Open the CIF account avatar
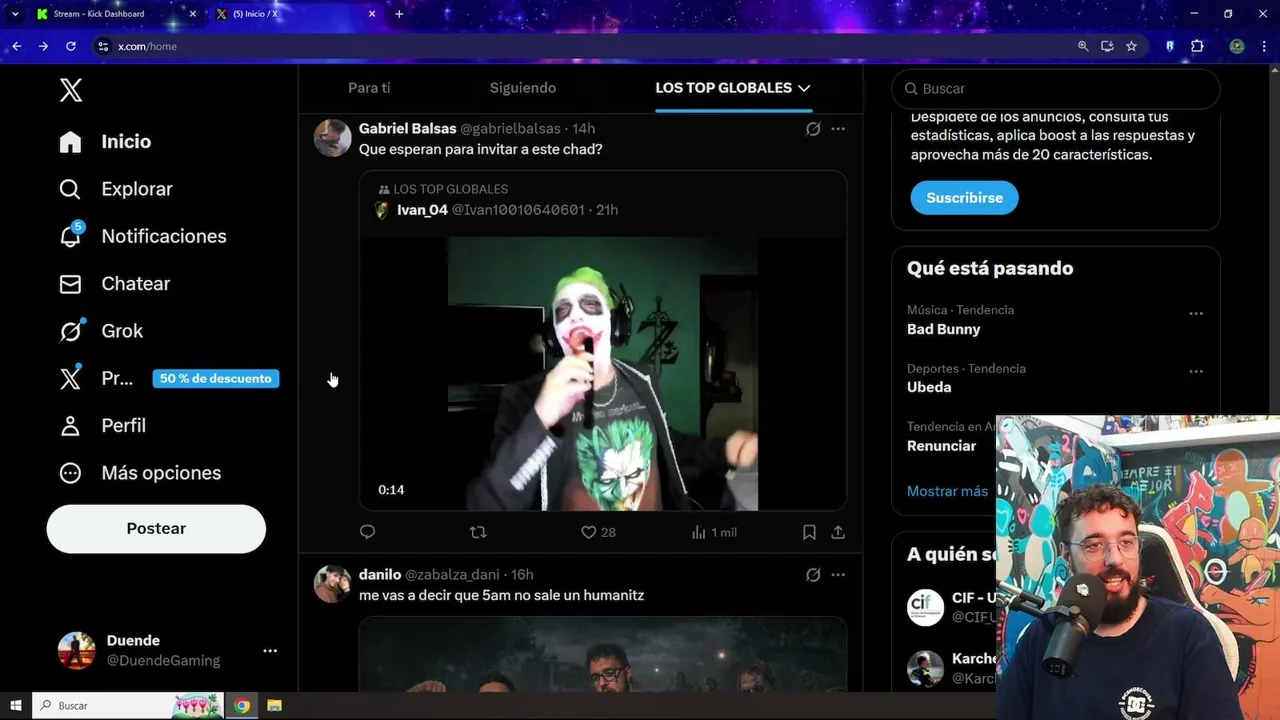Screen dimensions: 1280x720 [925, 607]
